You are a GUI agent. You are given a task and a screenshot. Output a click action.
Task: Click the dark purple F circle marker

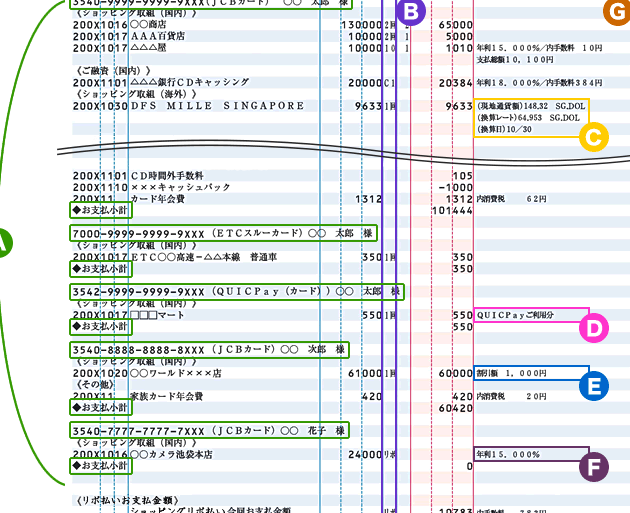pos(594,466)
